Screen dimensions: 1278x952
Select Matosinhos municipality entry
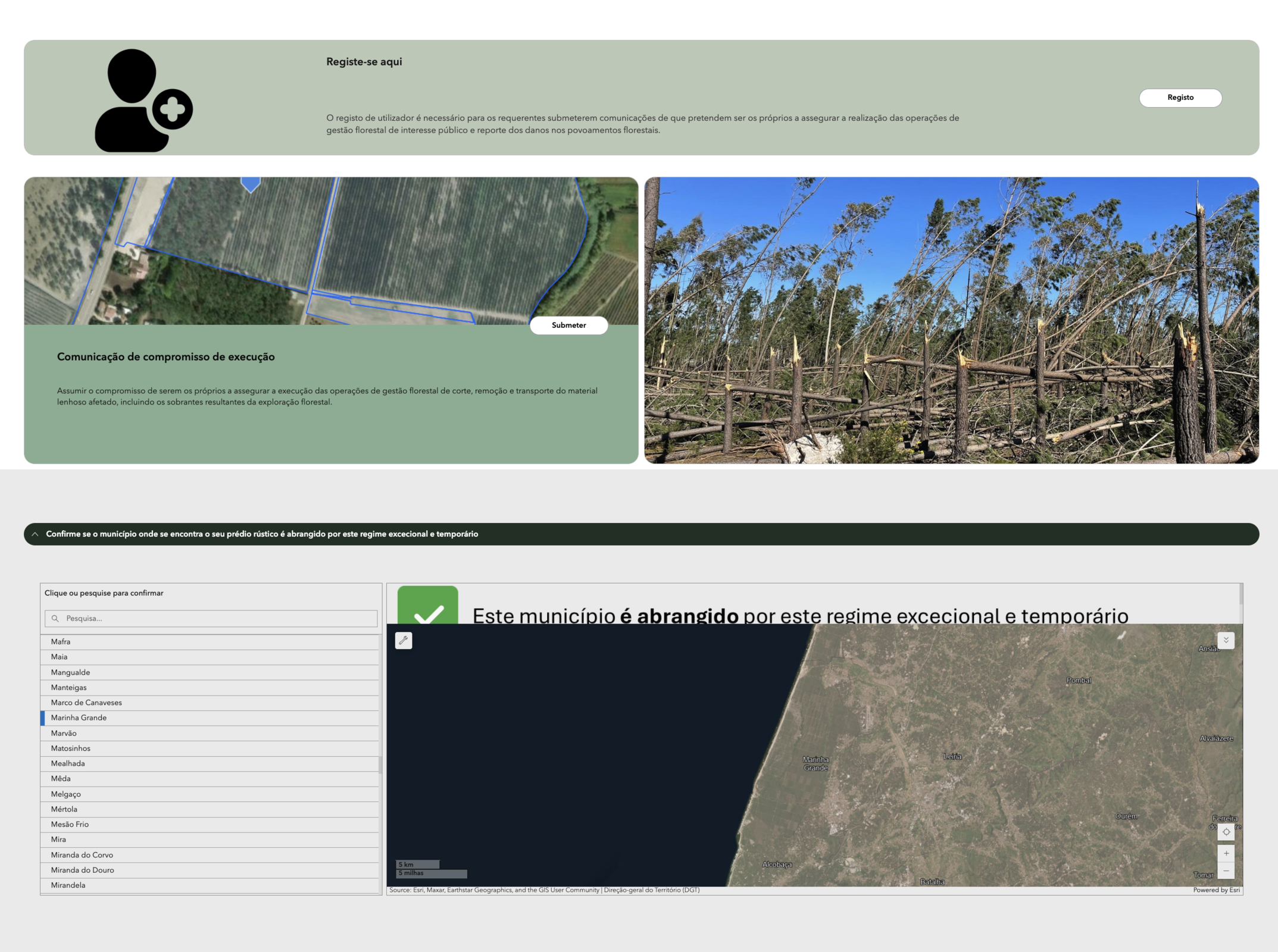tap(70, 748)
